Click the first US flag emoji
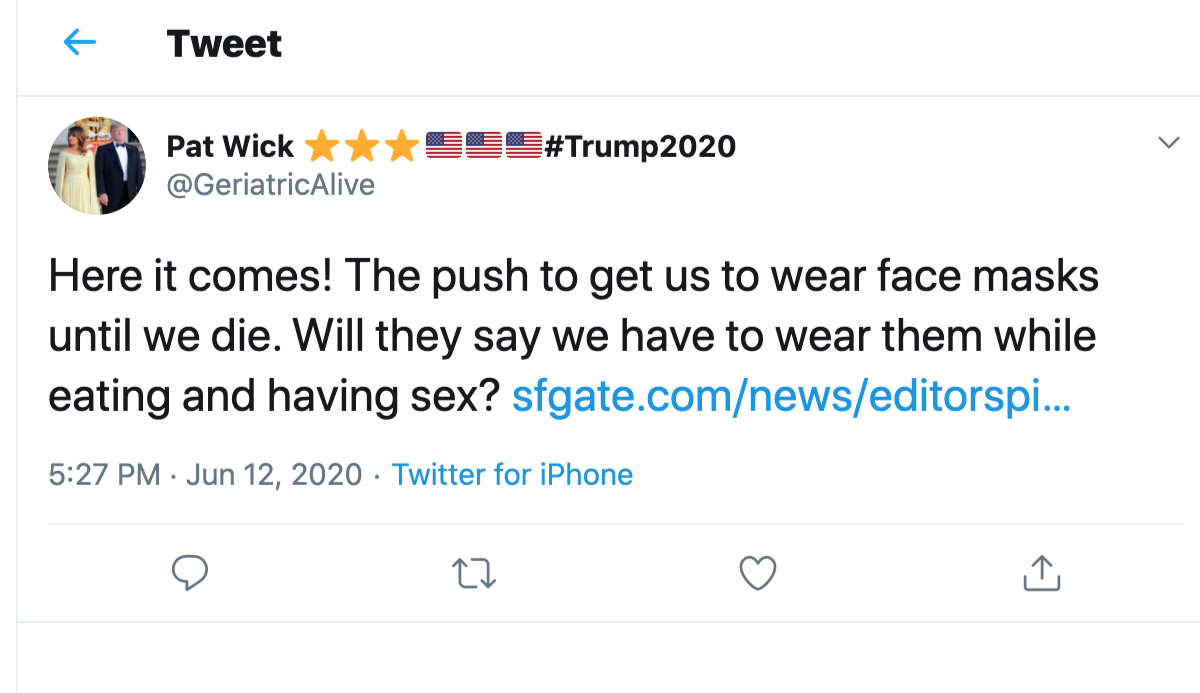This screenshot has width=1200, height=693. click(x=443, y=146)
